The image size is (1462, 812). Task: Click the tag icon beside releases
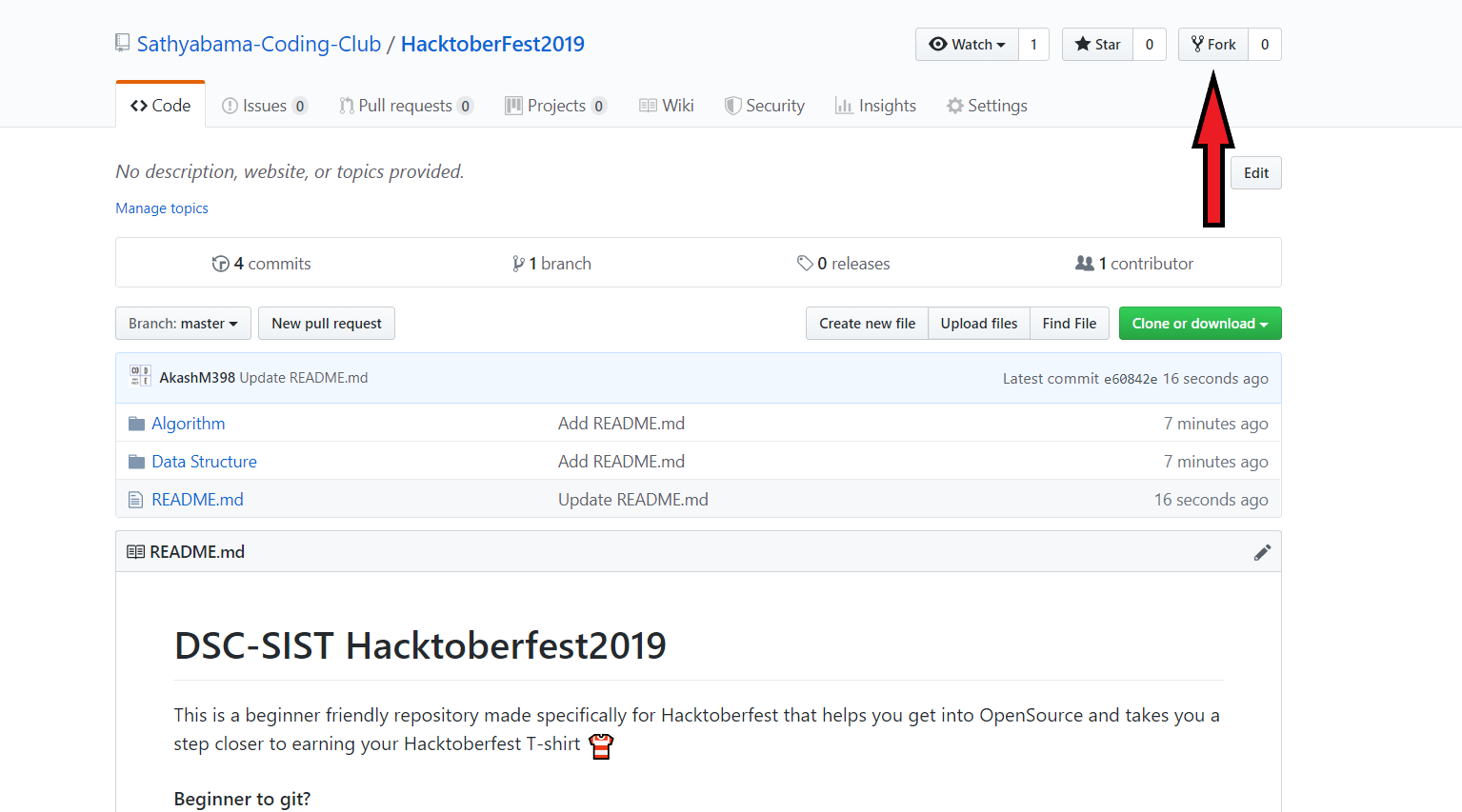[x=805, y=264]
